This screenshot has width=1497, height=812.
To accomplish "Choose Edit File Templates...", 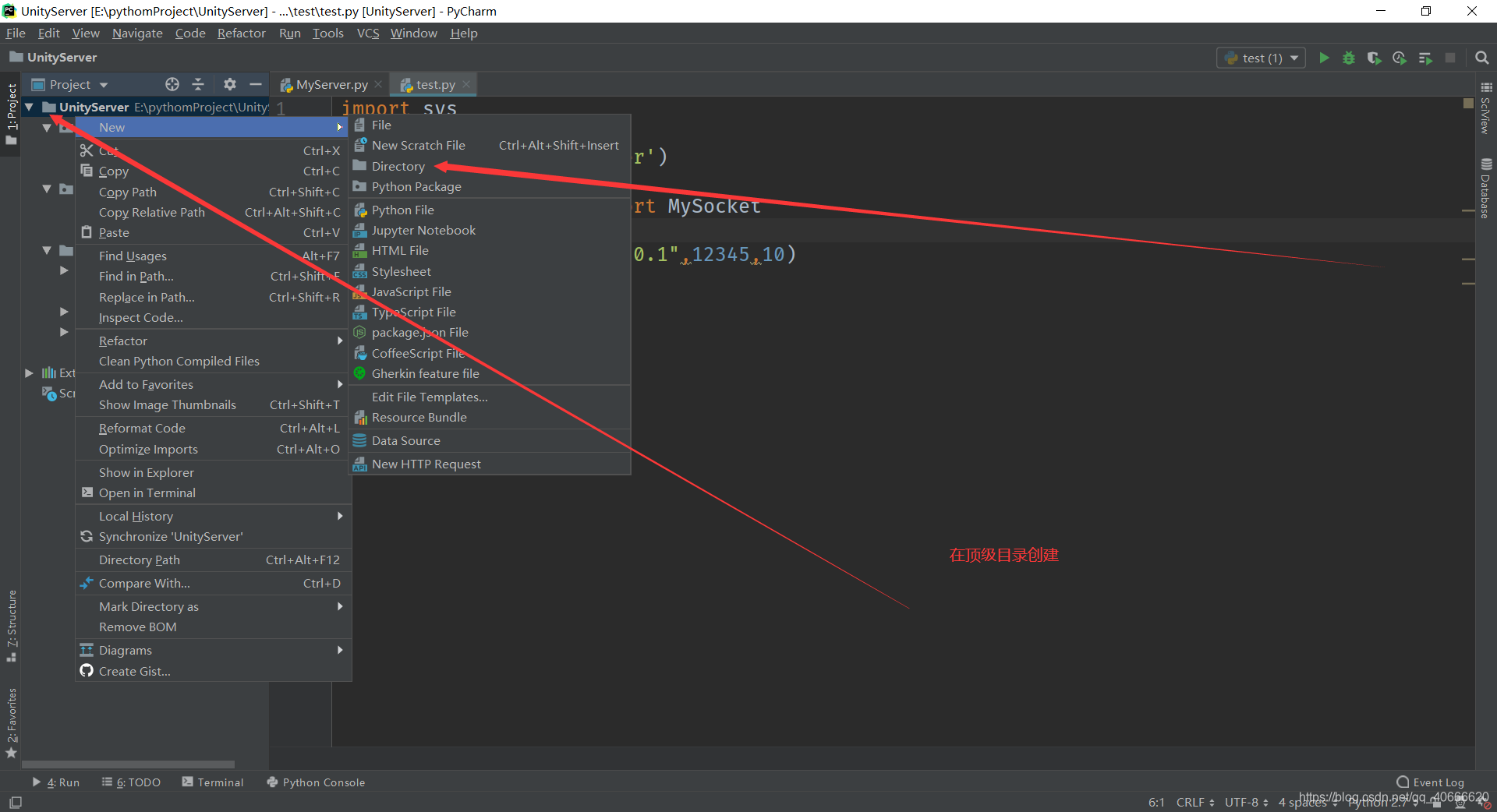I will [x=490, y=397].
